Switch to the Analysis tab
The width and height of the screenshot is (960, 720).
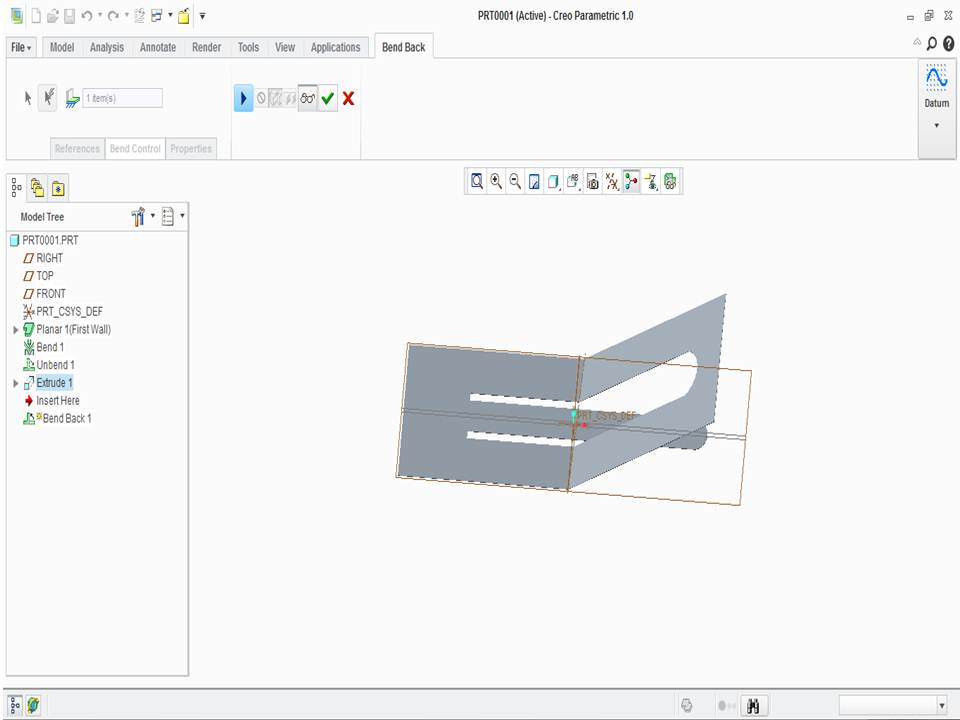[x=107, y=47]
